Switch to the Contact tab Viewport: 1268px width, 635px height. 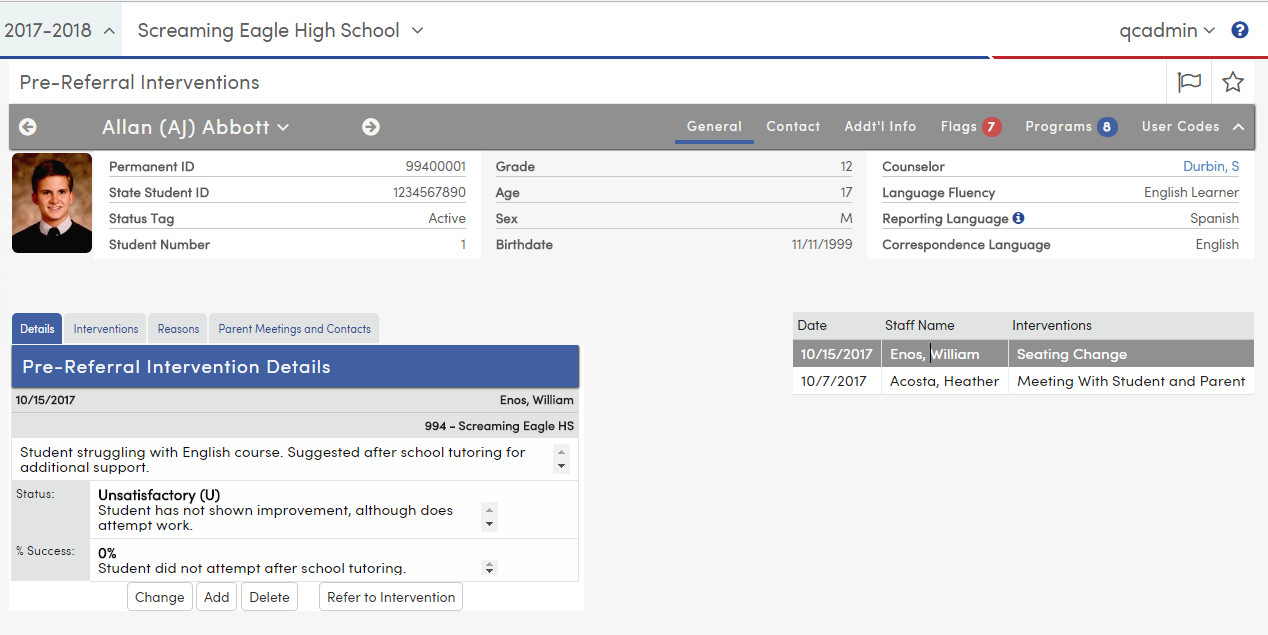(x=793, y=126)
